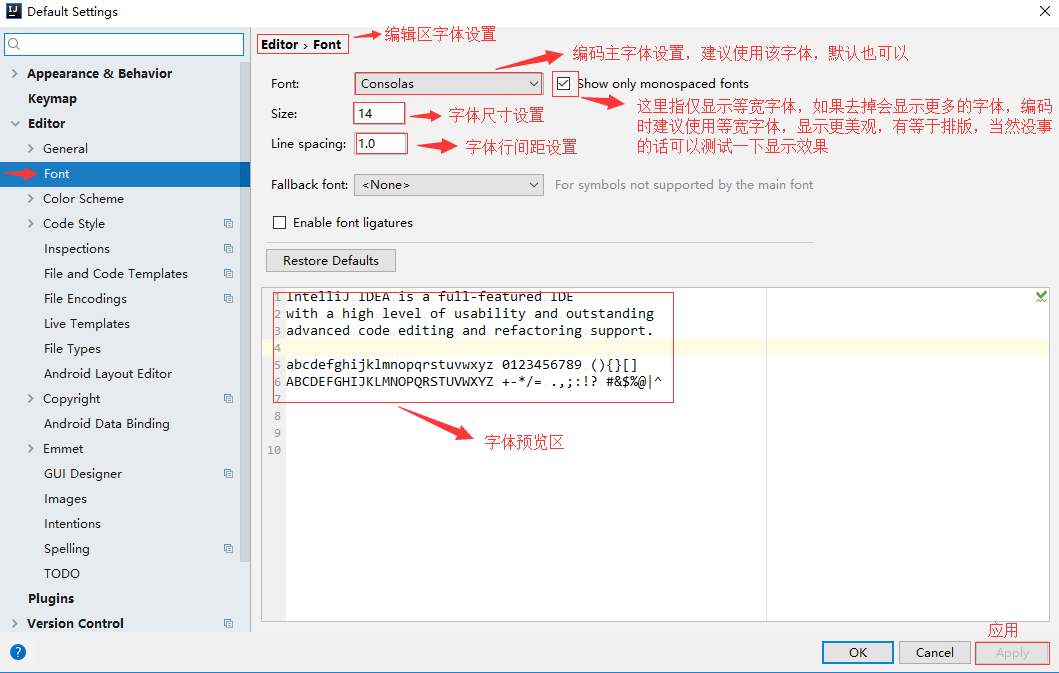Viewport: 1059px width, 673px height.
Task: Click the IntelliJ IDEA logo in title bar
Action: (x=14, y=11)
